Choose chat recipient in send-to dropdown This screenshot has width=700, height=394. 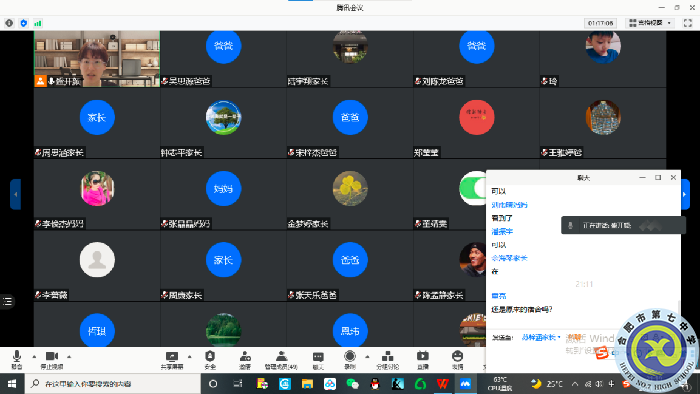point(541,337)
